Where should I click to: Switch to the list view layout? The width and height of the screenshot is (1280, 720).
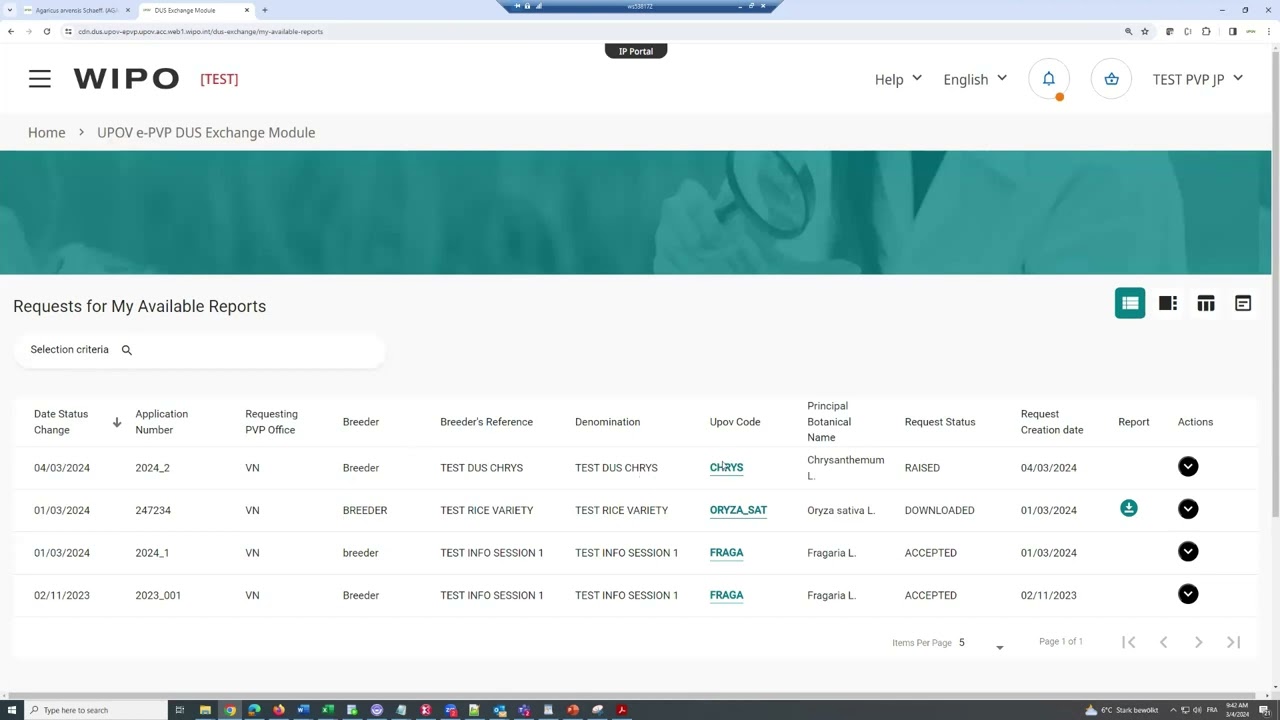click(x=1130, y=303)
